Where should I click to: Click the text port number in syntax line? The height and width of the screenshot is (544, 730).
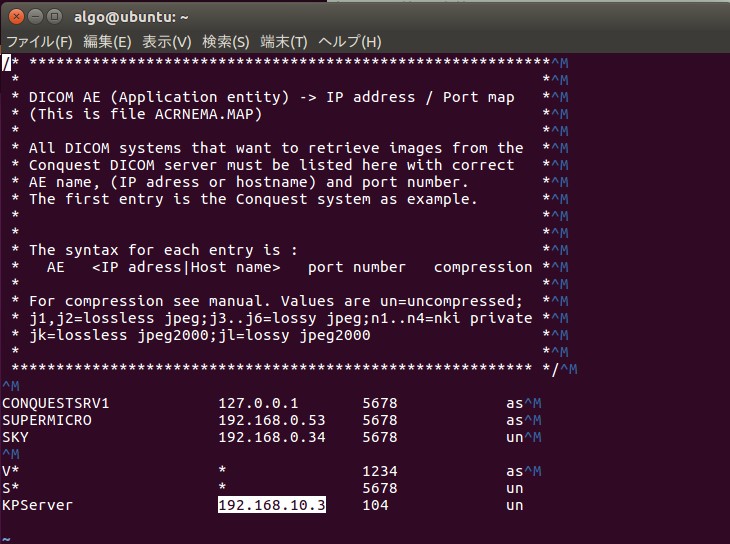pos(357,267)
